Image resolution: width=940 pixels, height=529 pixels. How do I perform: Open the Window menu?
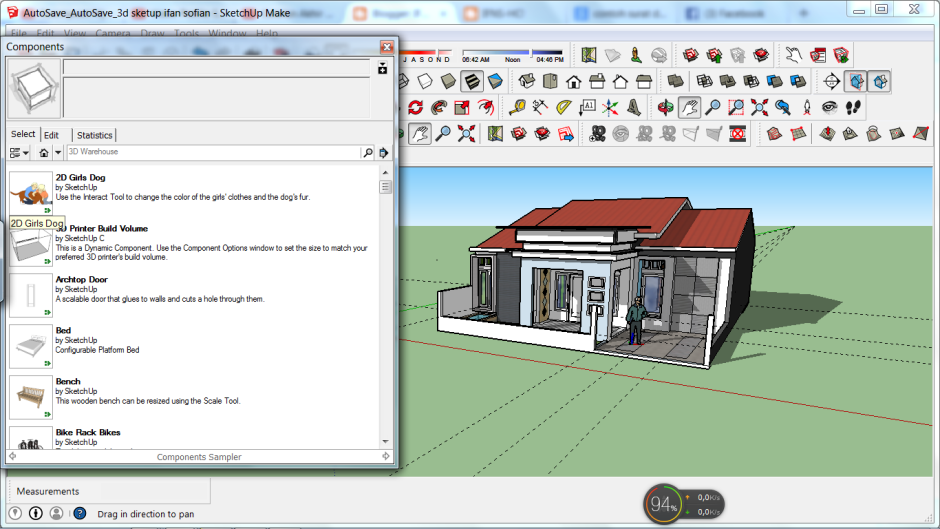(x=227, y=34)
